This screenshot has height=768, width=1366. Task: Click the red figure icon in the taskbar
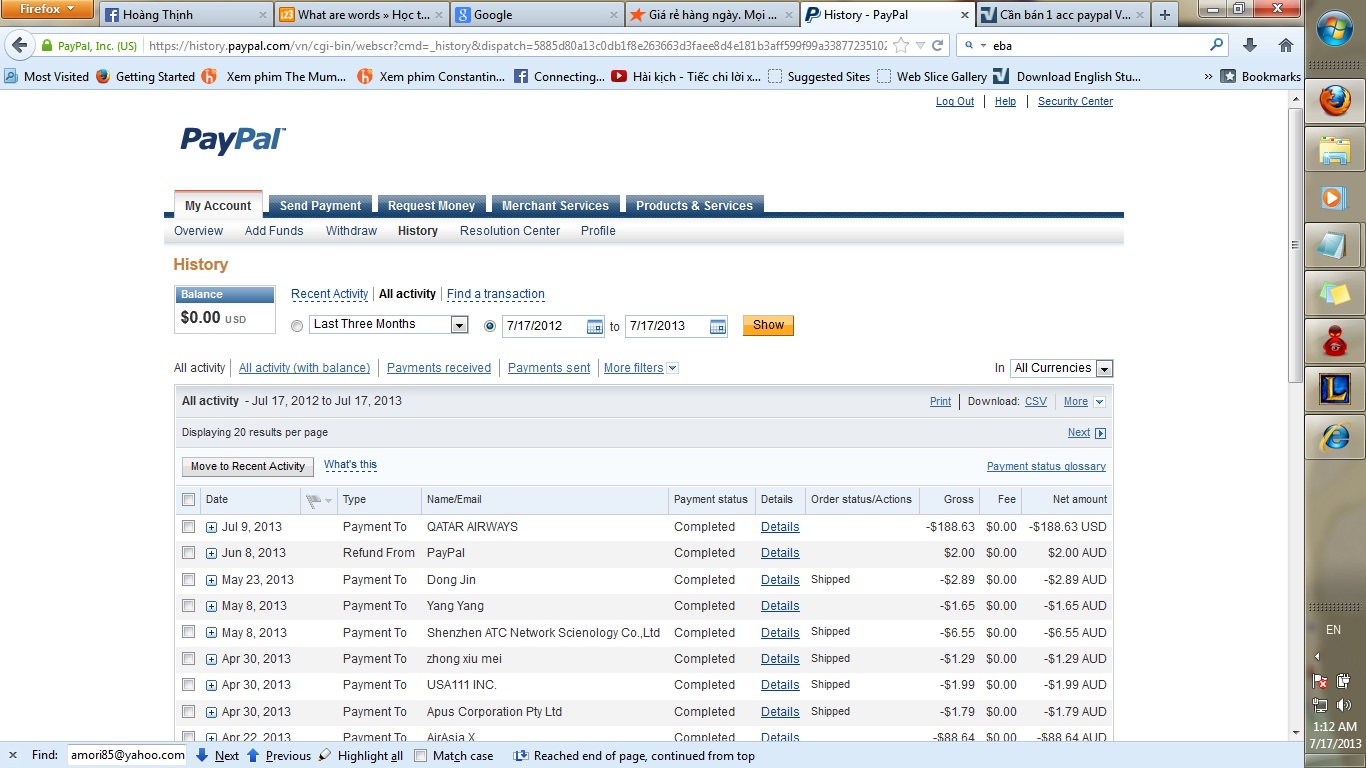1334,342
